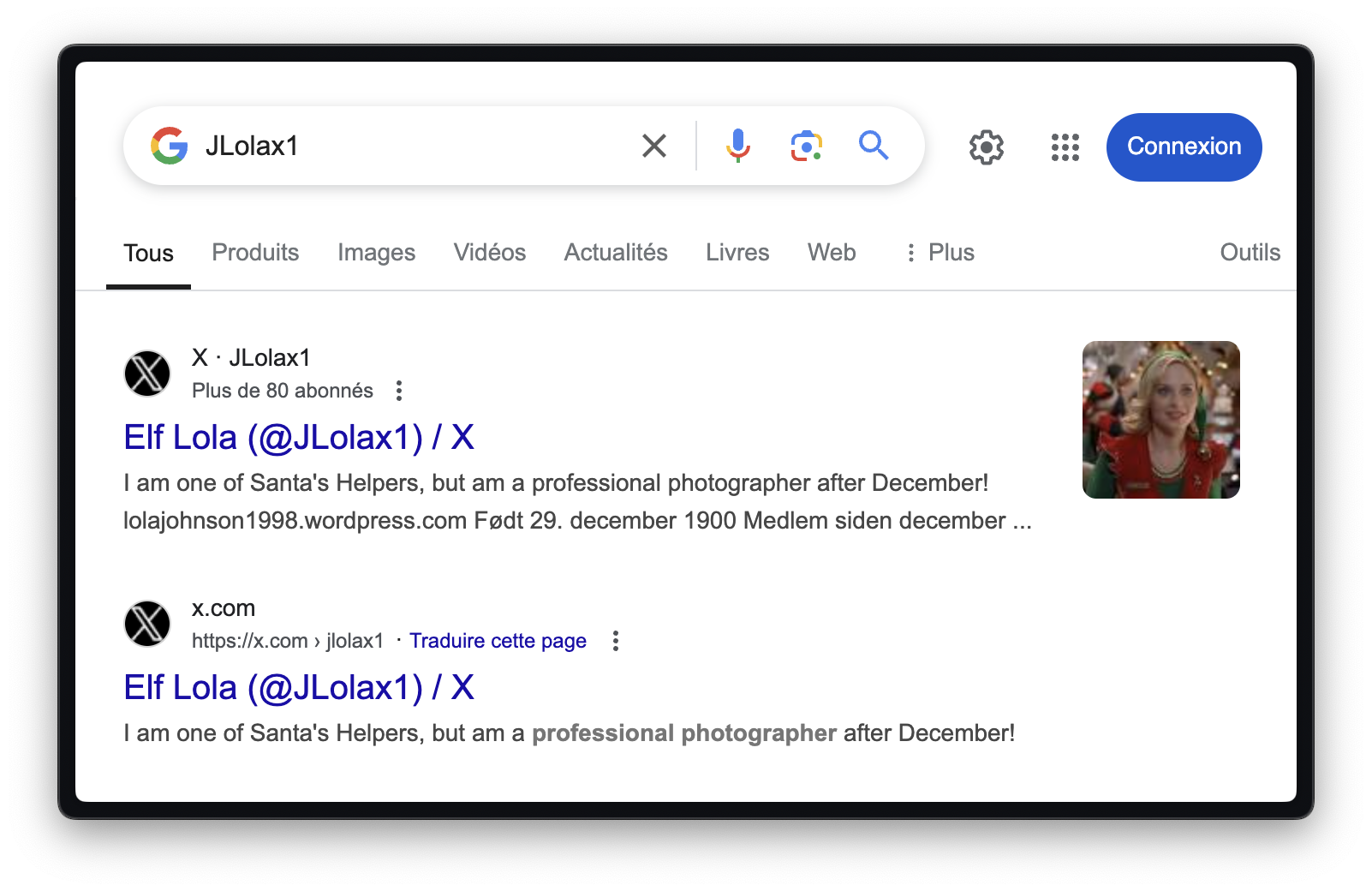Open the X favicon of first result
The height and width of the screenshot is (891, 1372).
click(x=147, y=374)
